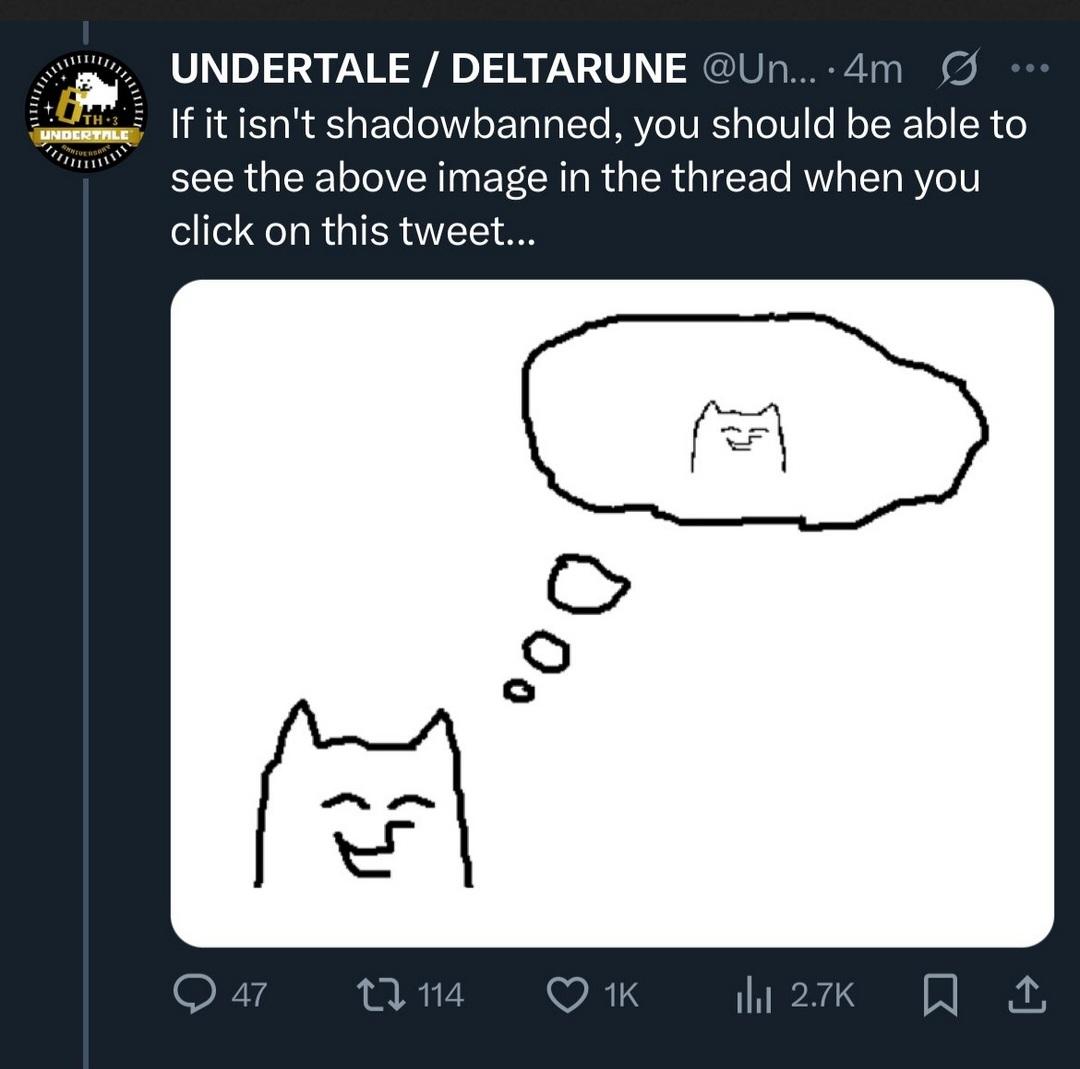Click the truncated @Un... handle
The height and width of the screenshot is (1069, 1080).
coord(758,68)
